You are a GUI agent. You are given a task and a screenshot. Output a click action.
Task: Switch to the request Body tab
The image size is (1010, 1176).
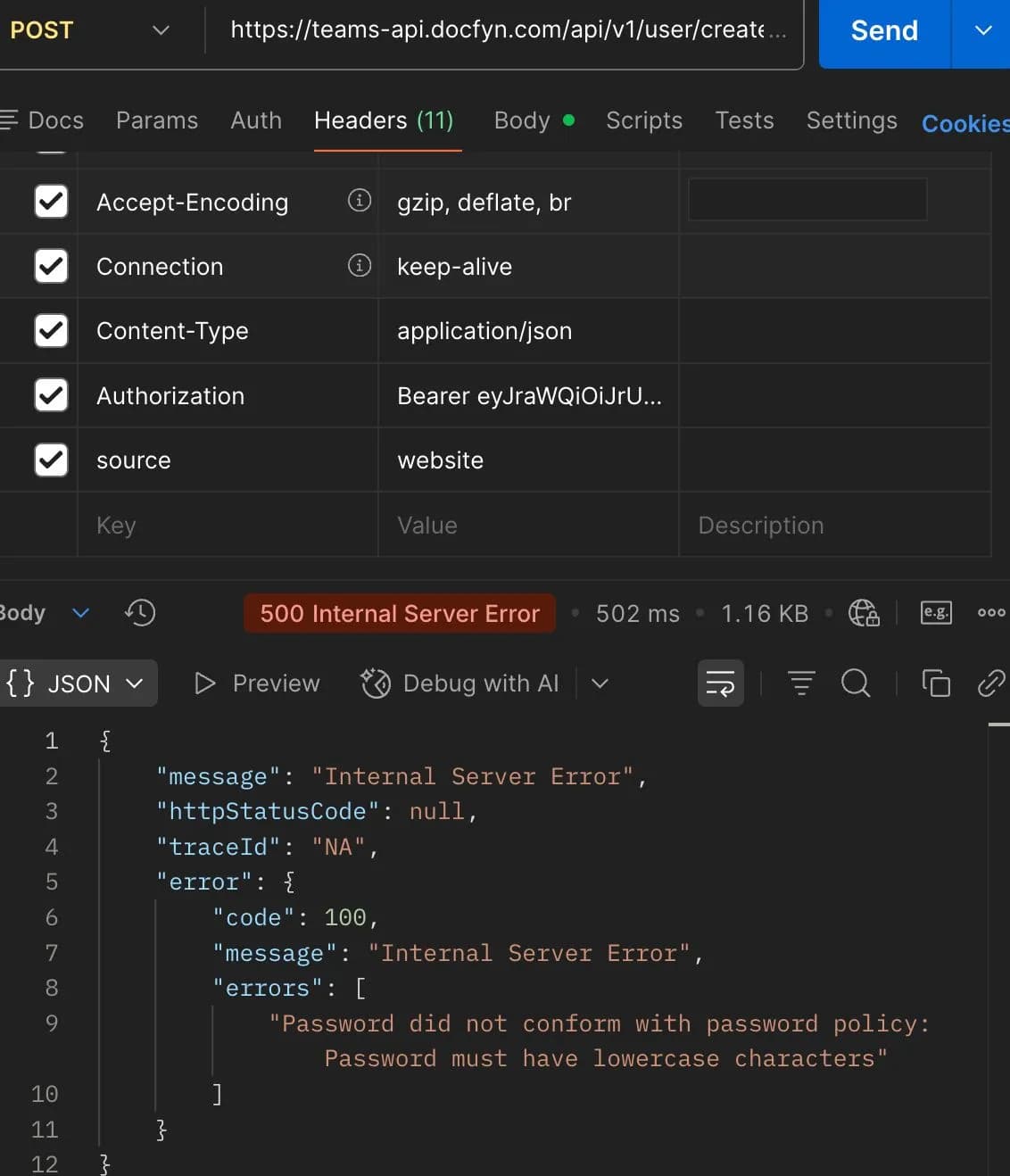tap(534, 120)
